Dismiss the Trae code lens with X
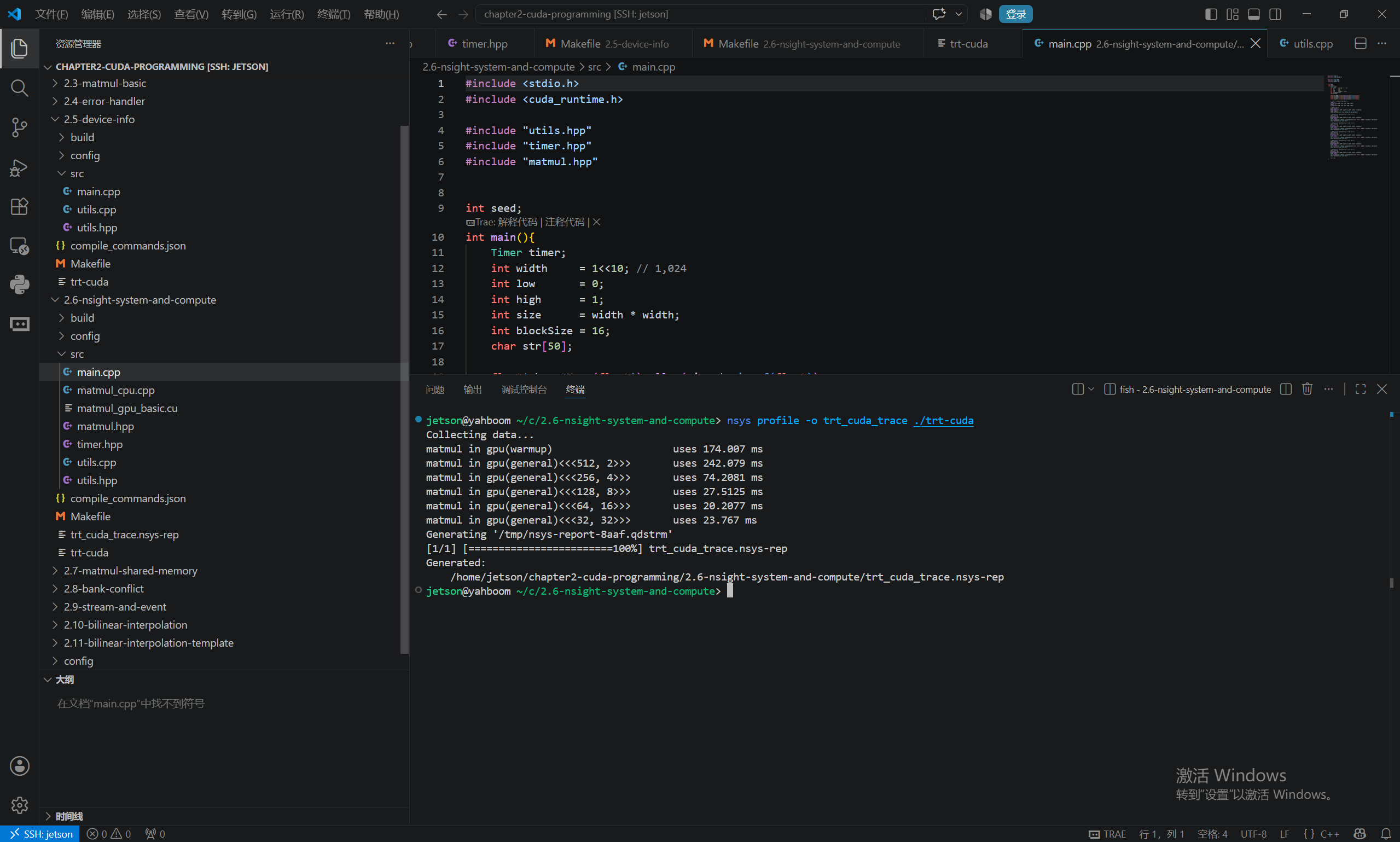 click(597, 223)
